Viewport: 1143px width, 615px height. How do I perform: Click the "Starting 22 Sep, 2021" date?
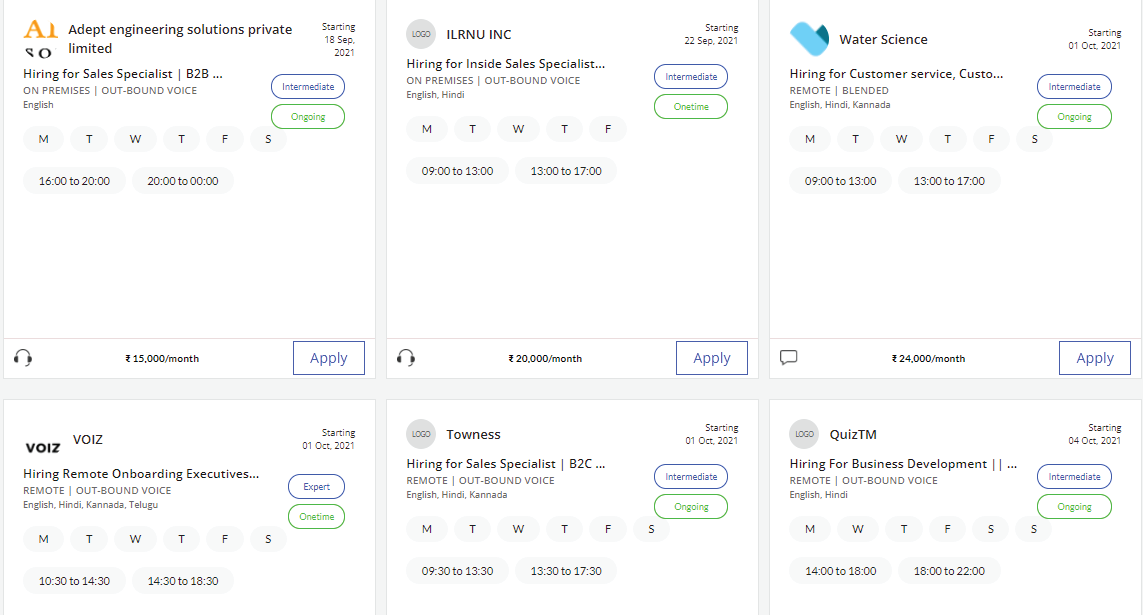click(711, 34)
